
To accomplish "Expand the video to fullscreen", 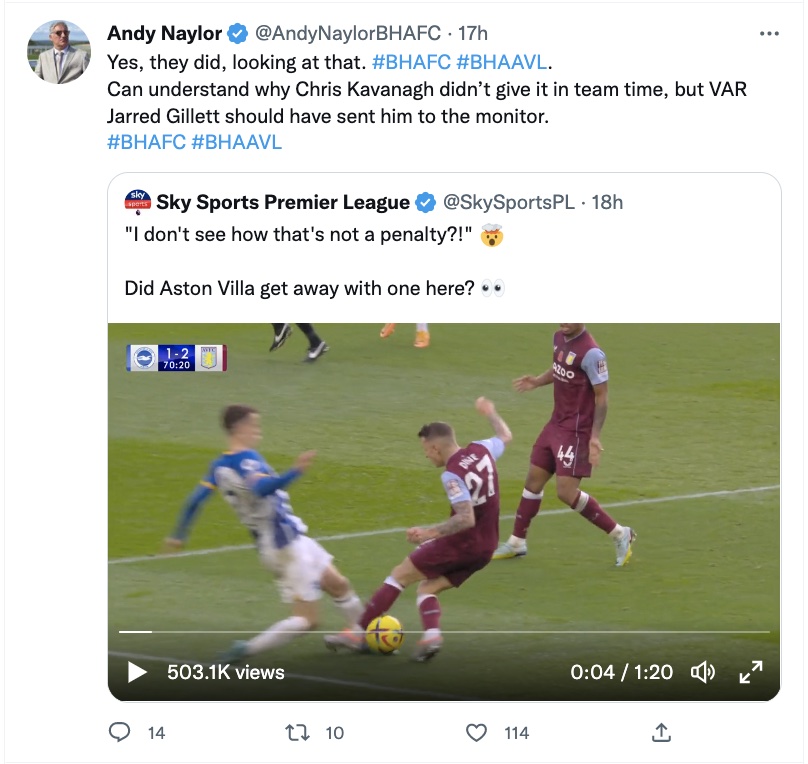I will coord(751,672).
